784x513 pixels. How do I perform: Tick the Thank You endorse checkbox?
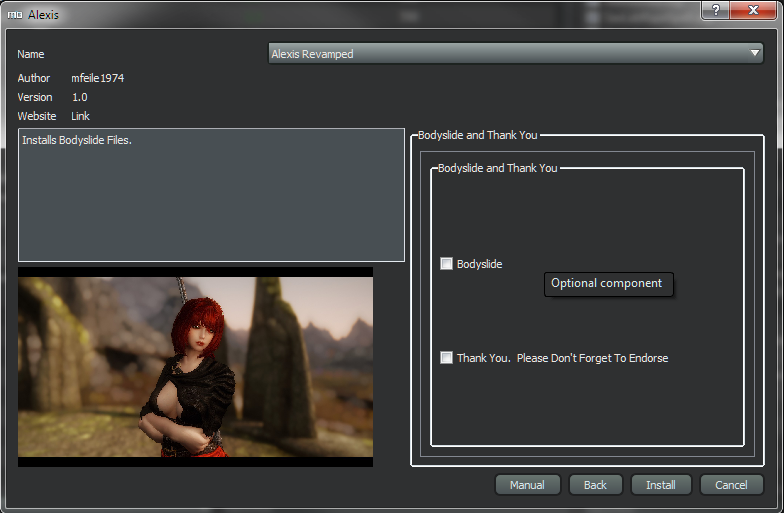pyautogui.click(x=447, y=358)
